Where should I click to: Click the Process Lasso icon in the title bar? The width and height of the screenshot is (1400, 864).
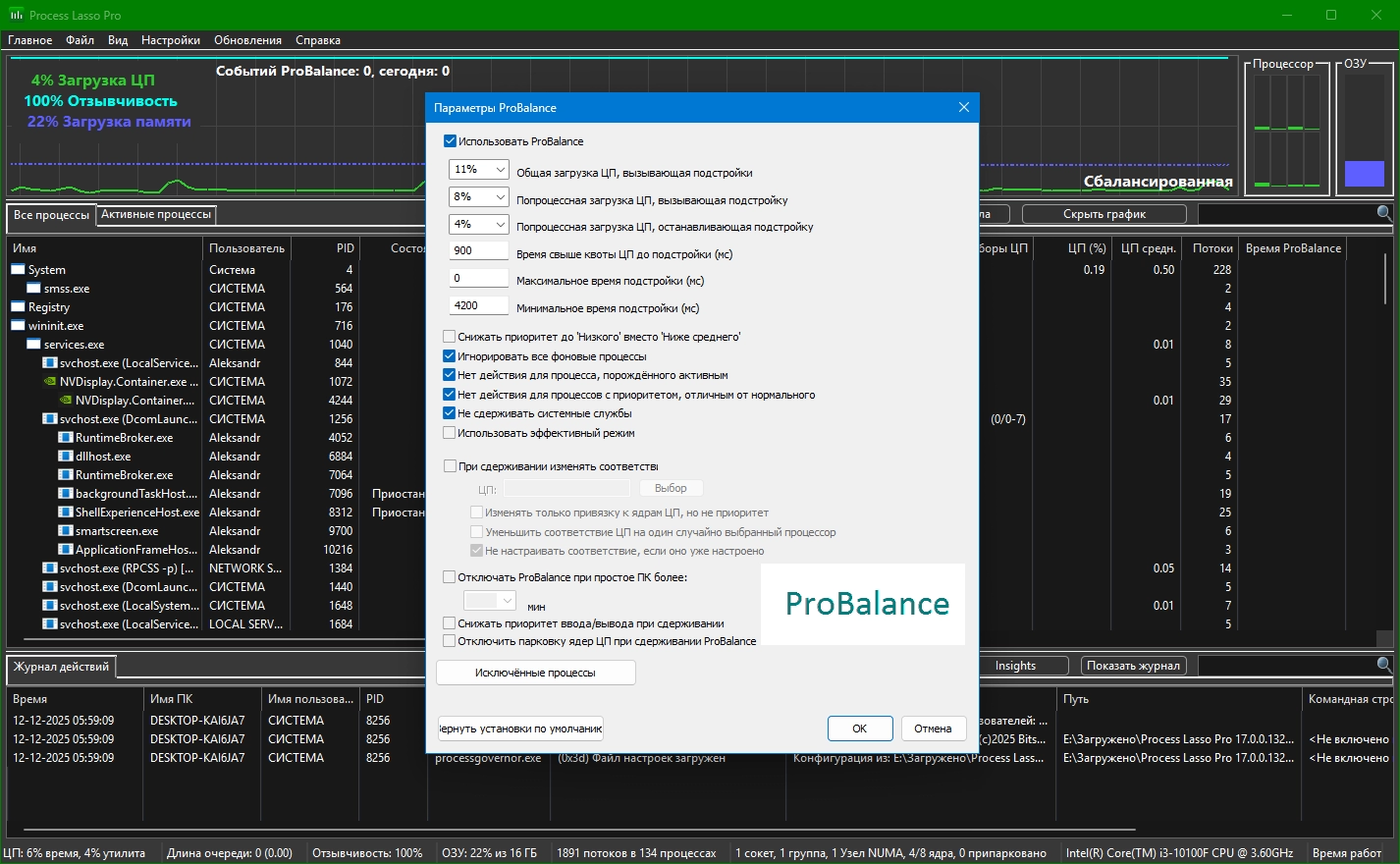pyautogui.click(x=16, y=15)
